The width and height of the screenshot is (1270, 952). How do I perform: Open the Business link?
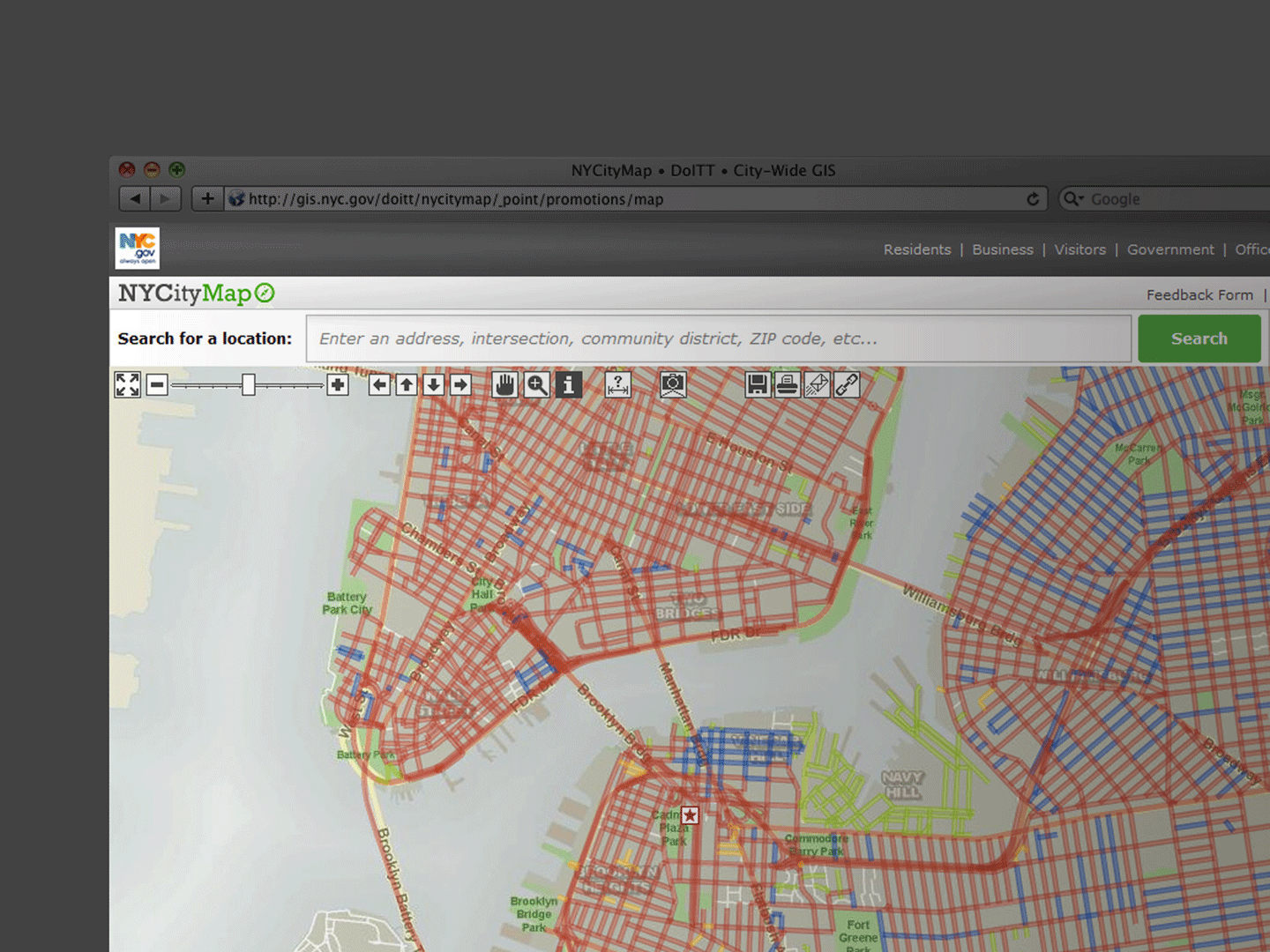coord(1003,249)
